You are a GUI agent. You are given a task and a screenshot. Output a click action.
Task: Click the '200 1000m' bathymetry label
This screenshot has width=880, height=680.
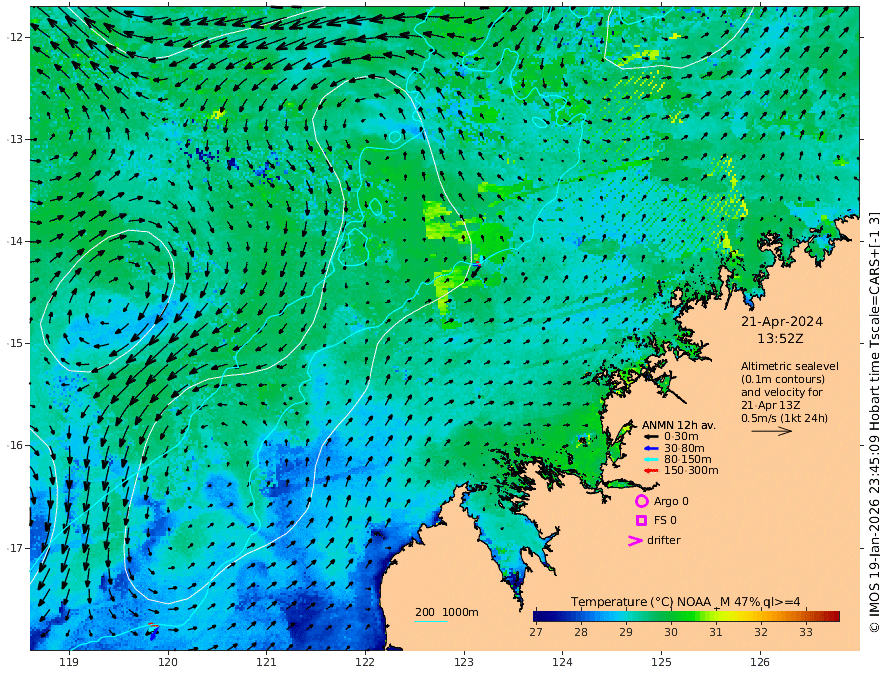click(x=447, y=612)
